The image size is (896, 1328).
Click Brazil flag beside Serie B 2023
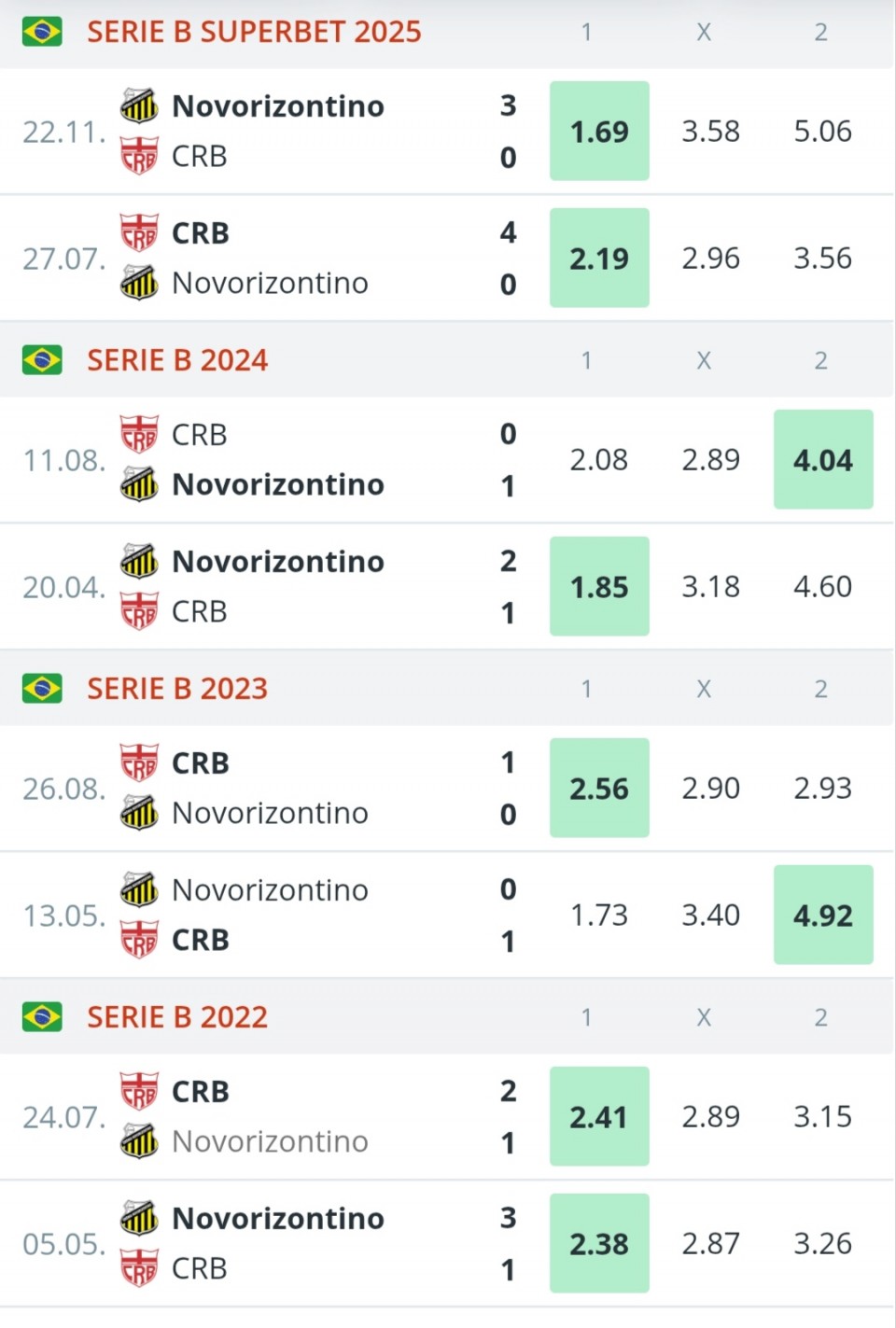[42, 689]
